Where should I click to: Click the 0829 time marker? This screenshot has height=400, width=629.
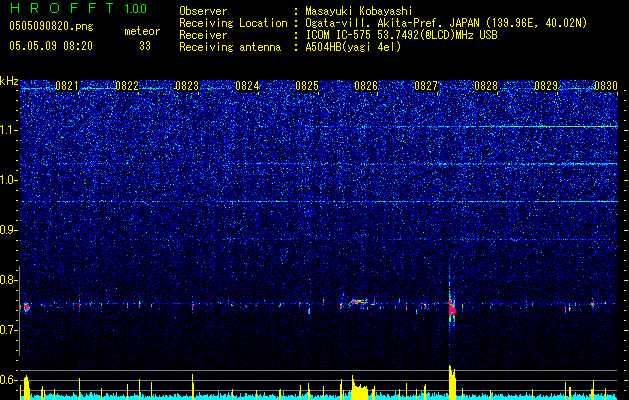pos(546,86)
